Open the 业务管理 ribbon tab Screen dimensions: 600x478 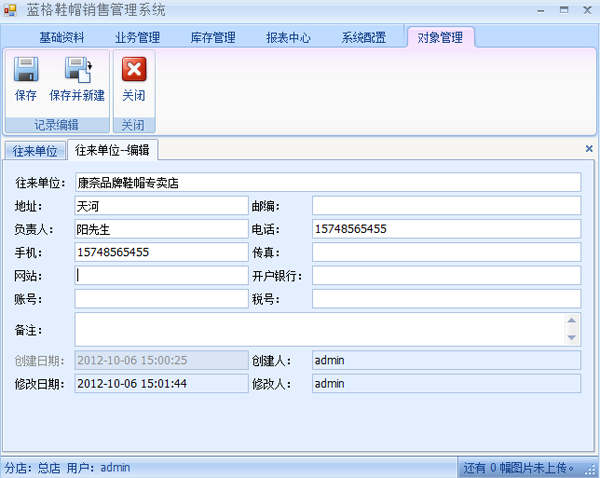coord(137,38)
